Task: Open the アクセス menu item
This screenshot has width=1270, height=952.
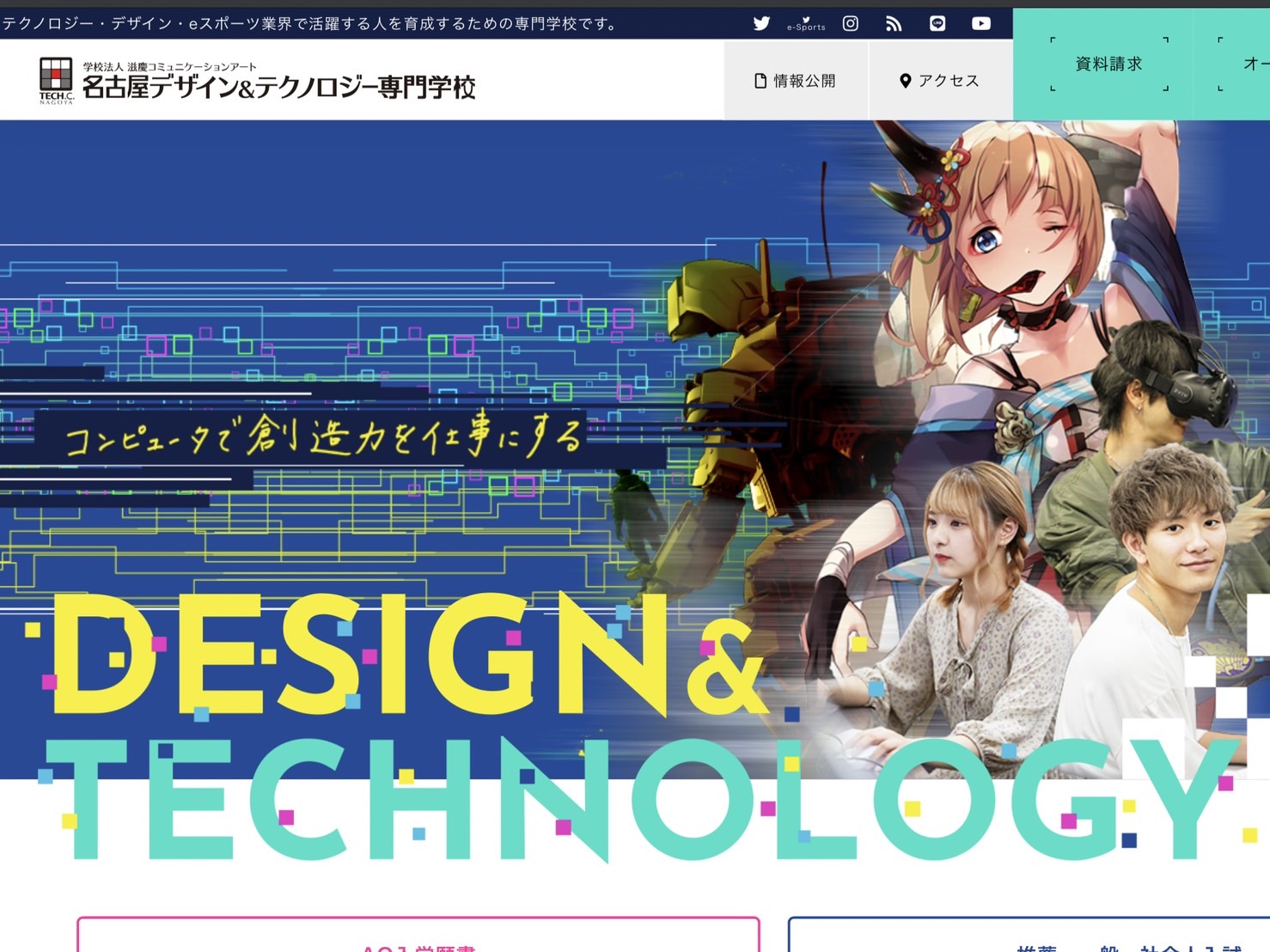Action: coord(941,81)
